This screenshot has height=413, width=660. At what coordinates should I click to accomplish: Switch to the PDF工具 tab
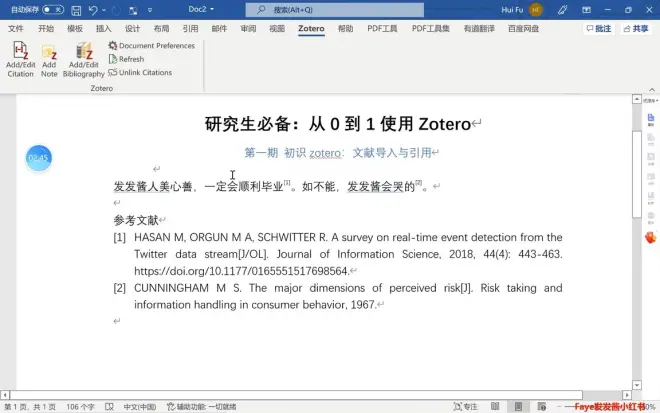(382, 29)
